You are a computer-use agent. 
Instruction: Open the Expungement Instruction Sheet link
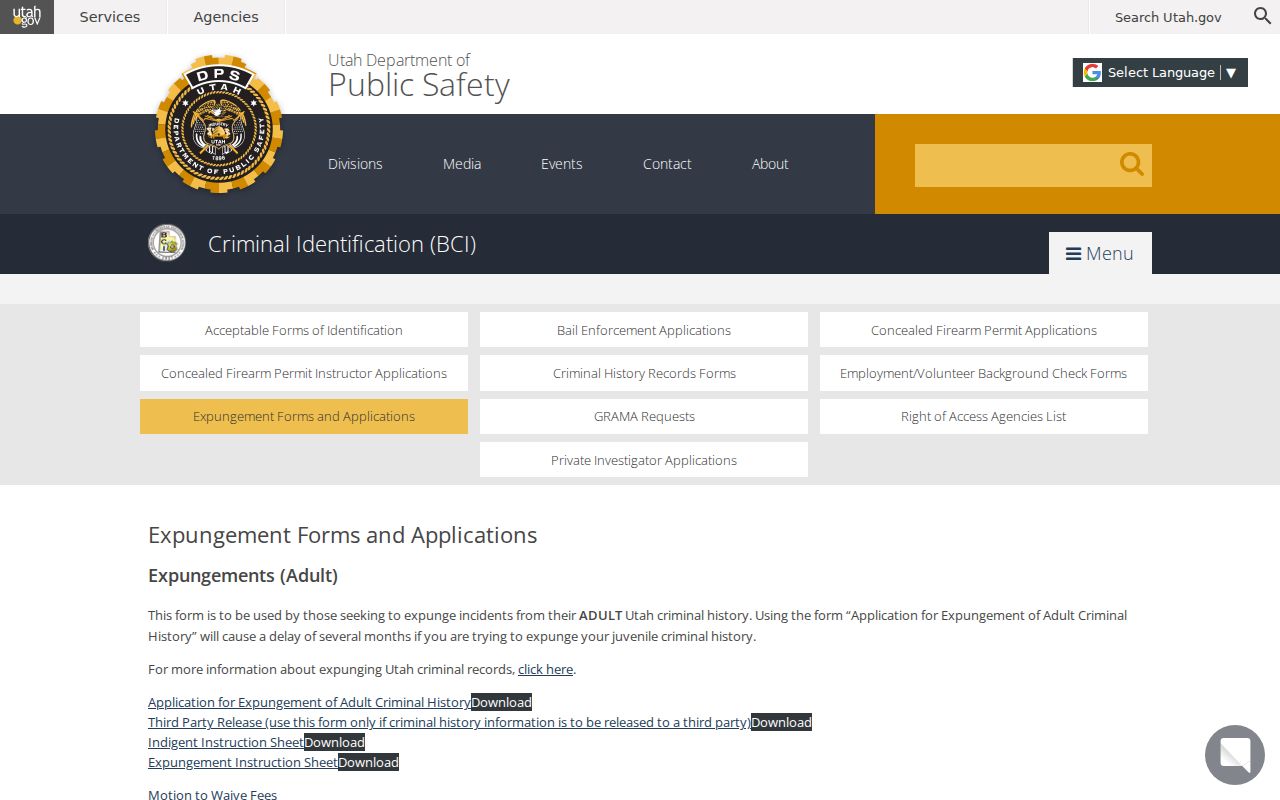[x=243, y=762]
